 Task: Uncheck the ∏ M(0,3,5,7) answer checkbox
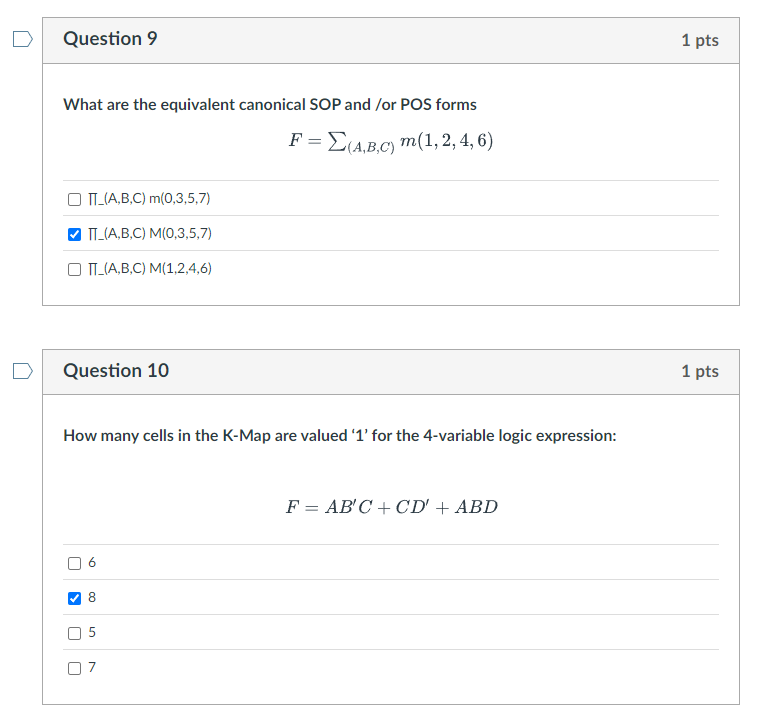pyautogui.click(x=75, y=234)
